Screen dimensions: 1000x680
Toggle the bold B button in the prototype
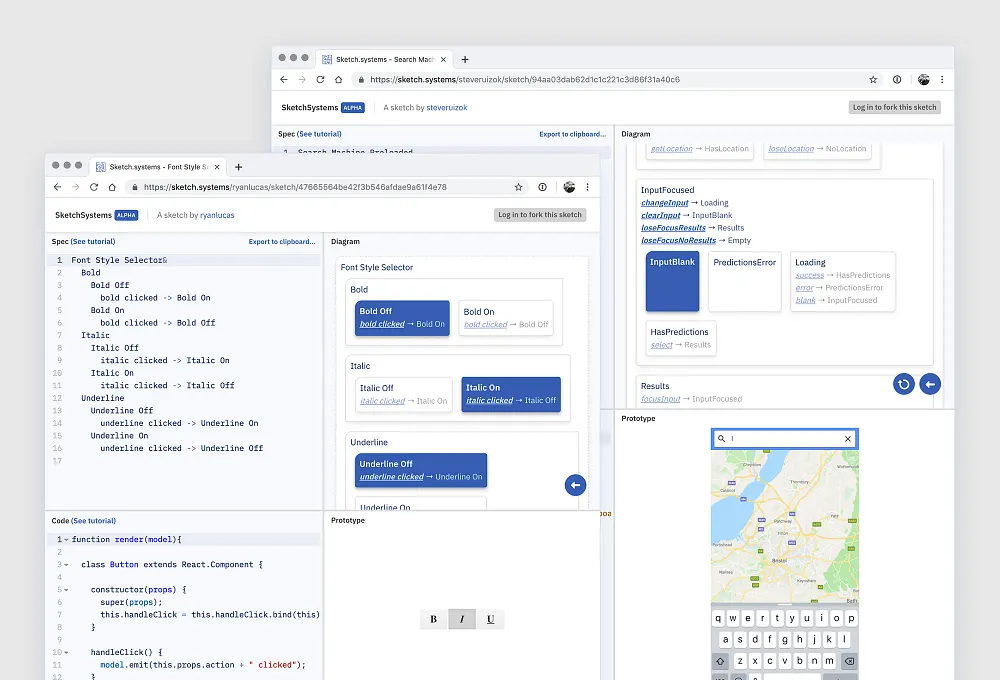coord(434,619)
